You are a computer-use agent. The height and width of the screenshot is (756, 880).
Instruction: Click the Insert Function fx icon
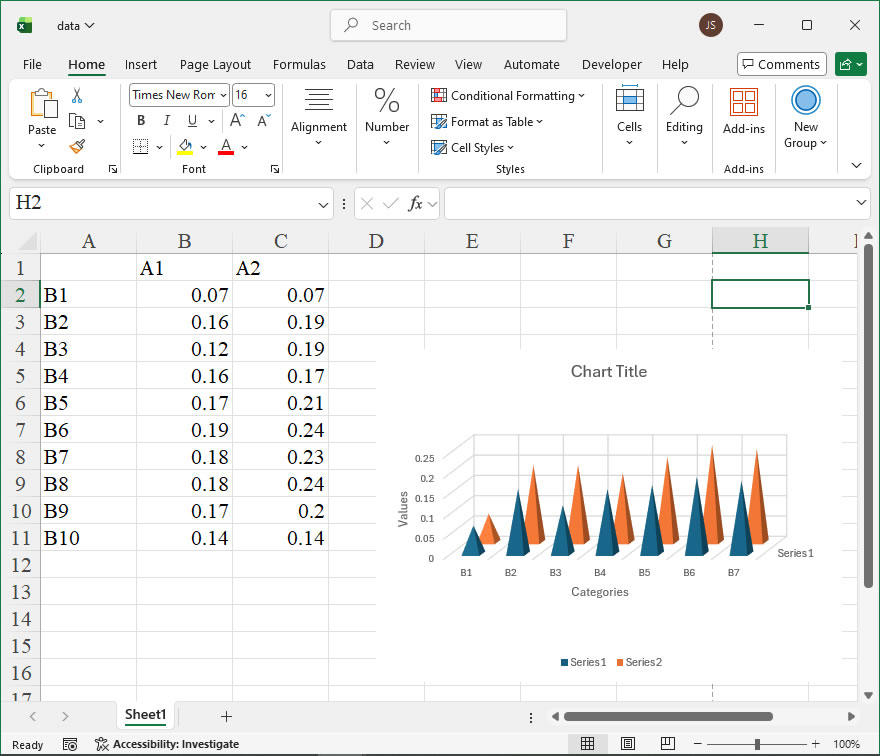point(416,203)
